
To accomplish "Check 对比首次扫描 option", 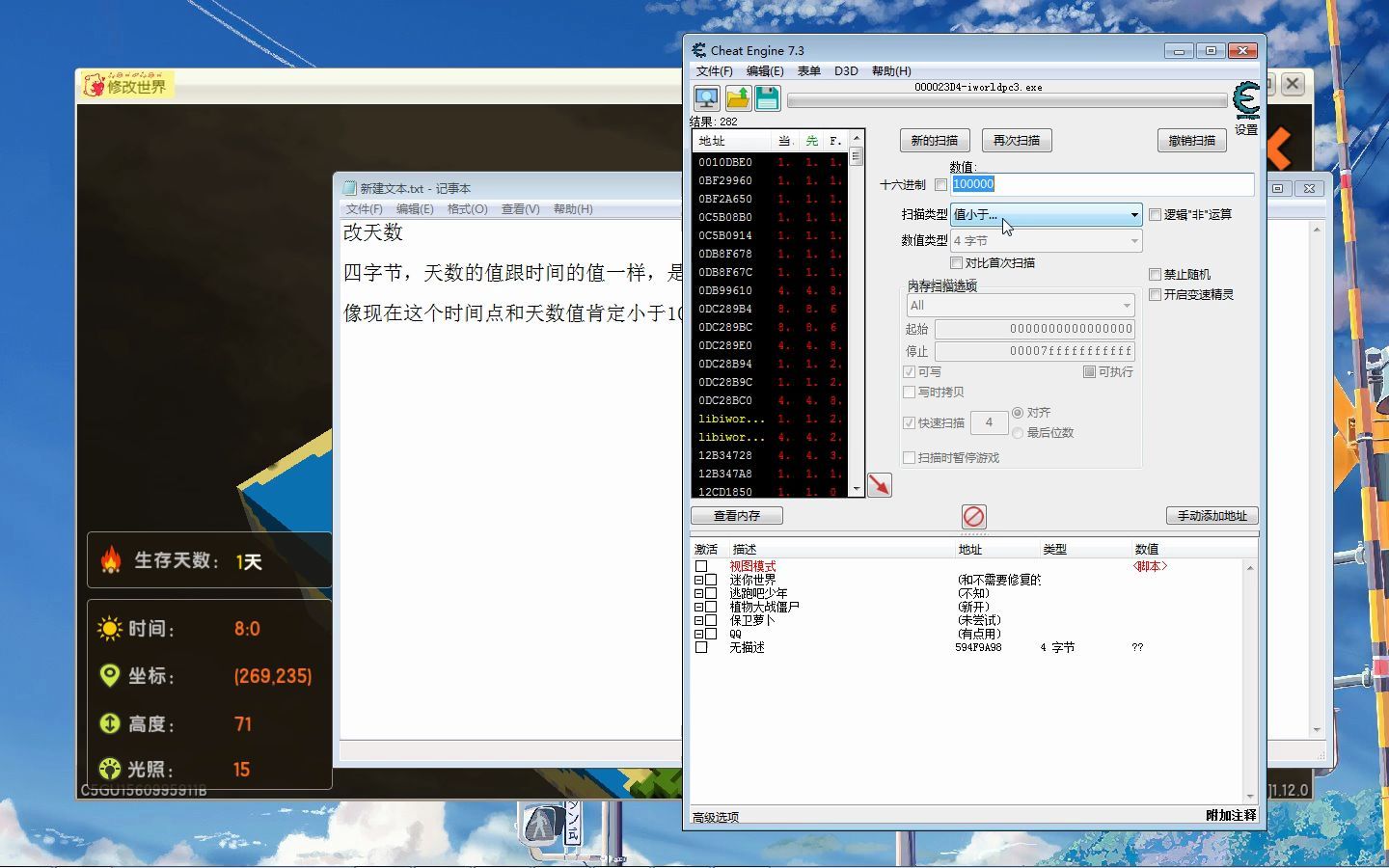I will click(x=956, y=262).
